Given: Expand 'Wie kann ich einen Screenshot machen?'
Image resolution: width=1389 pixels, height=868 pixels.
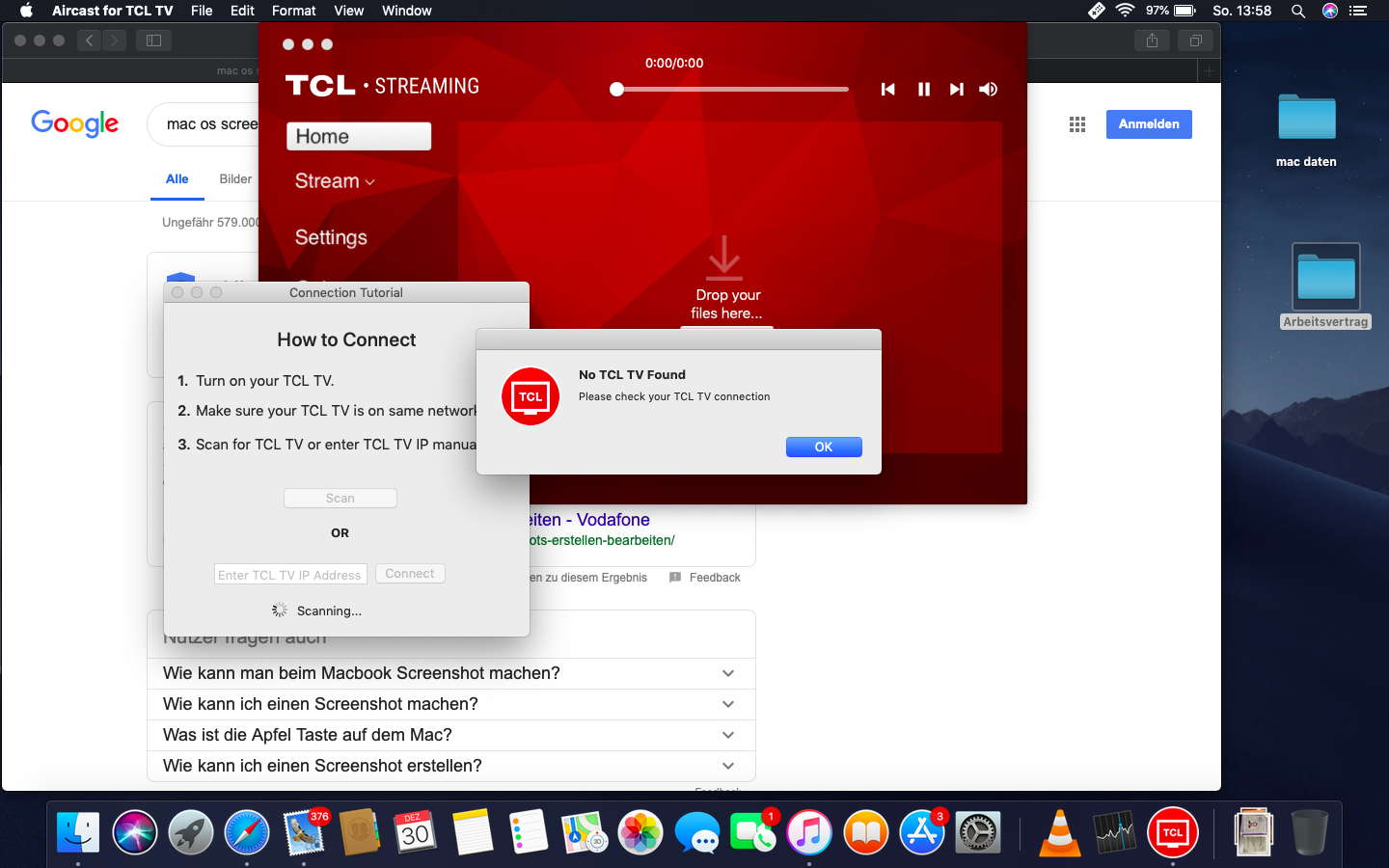Looking at the screenshot, I should (x=451, y=704).
